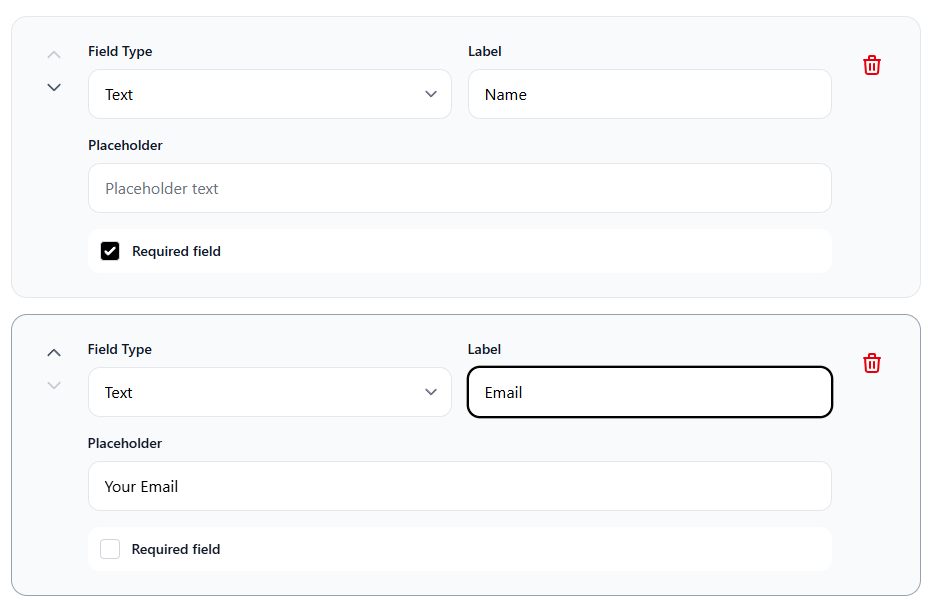Image resolution: width=935 pixels, height=609 pixels.
Task: Move the Email field down
Action: (54, 385)
